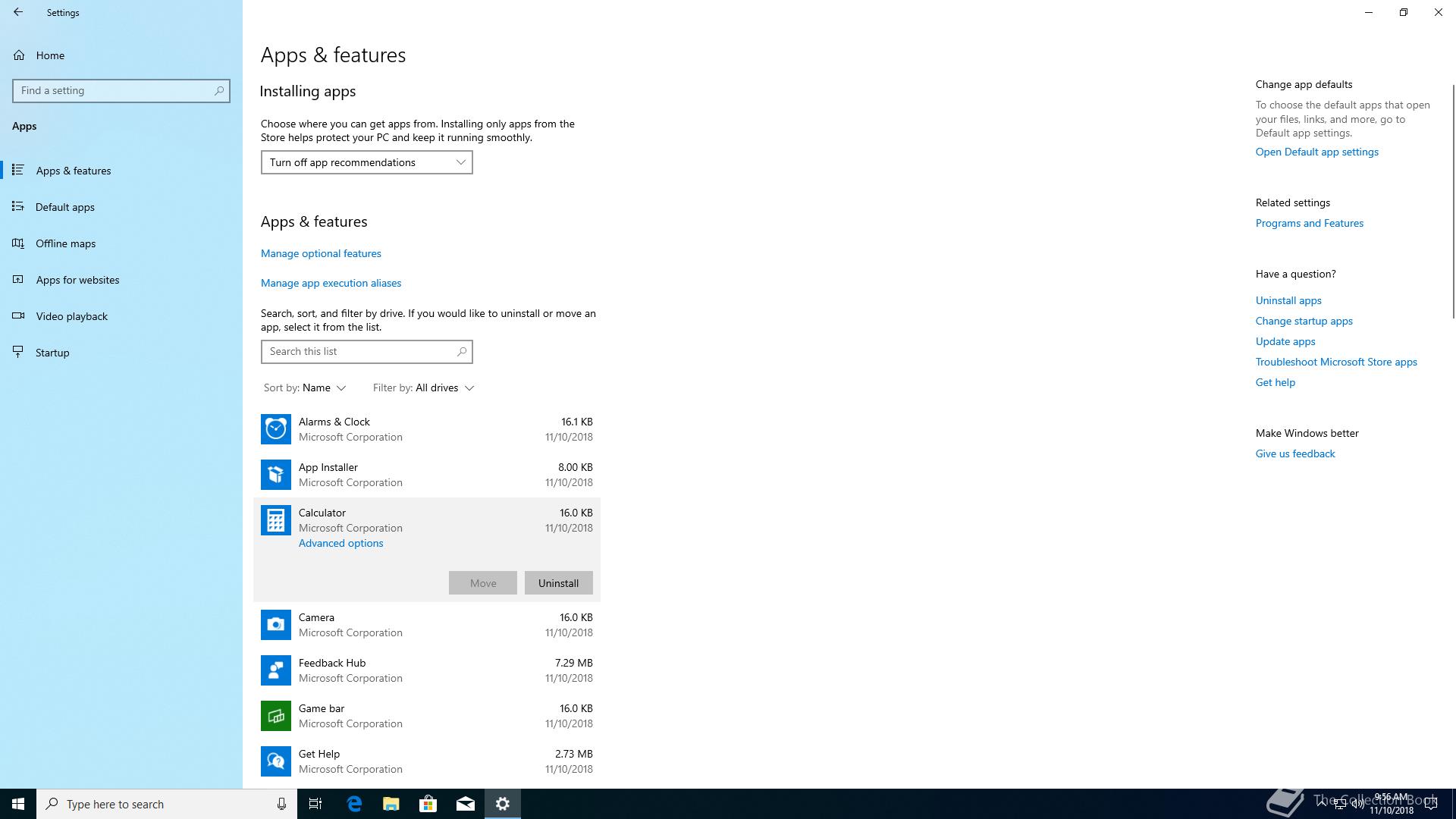Open the Windows Start menu
Image resolution: width=1456 pixels, height=819 pixels.
pyautogui.click(x=18, y=804)
